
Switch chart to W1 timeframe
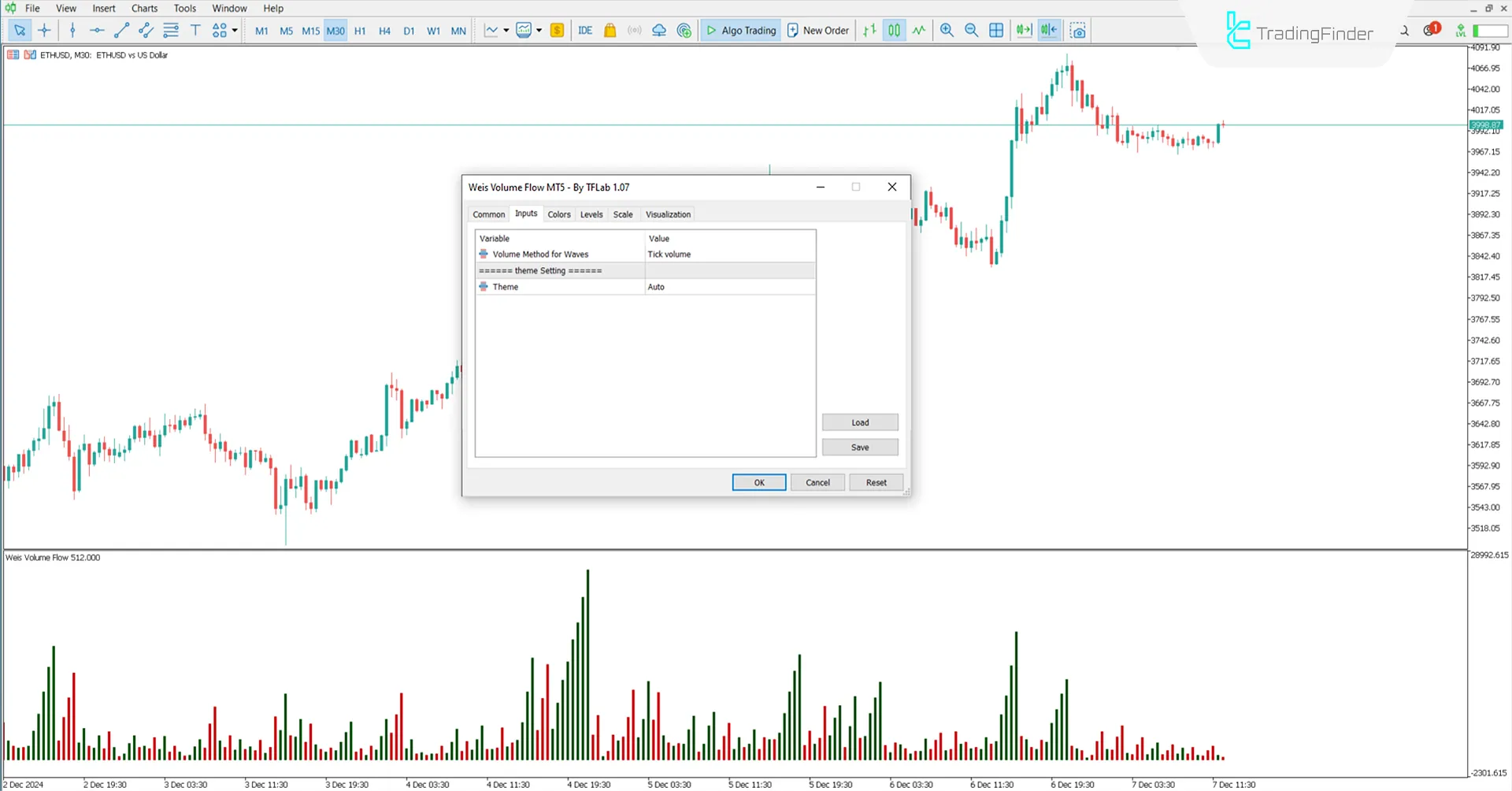click(433, 31)
